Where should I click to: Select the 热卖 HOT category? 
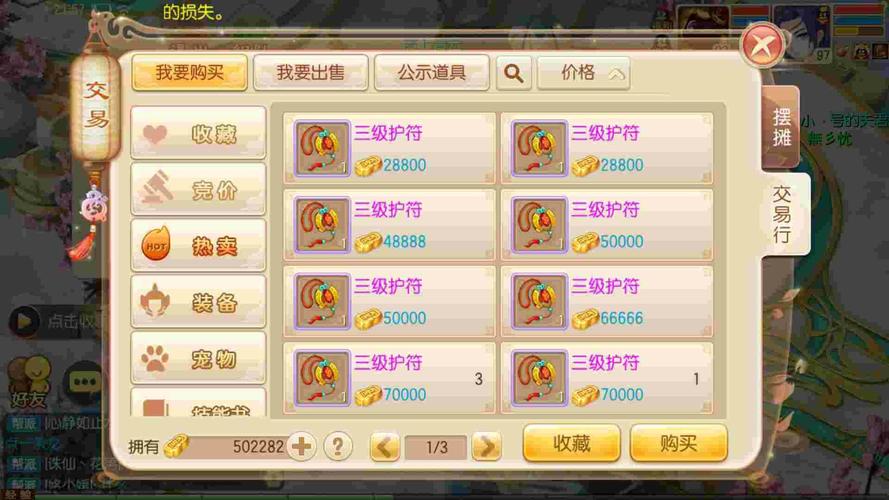pyautogui.click(x=198, y=245)
